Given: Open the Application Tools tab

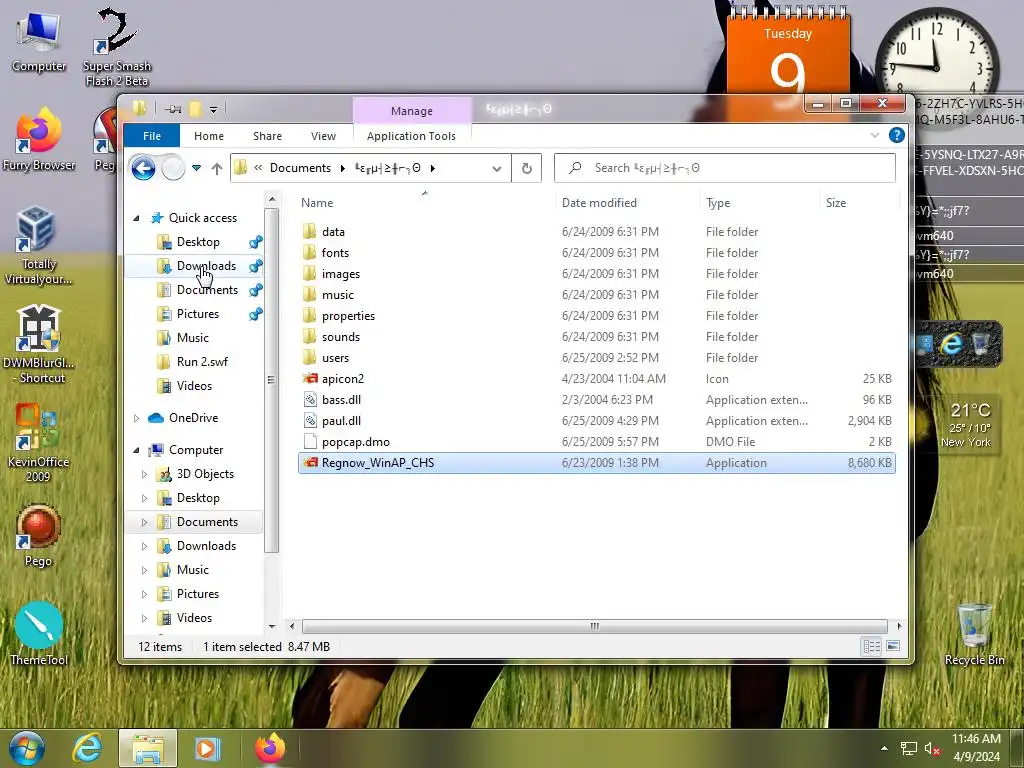Looking at the screenshot, I should [411, 136].
